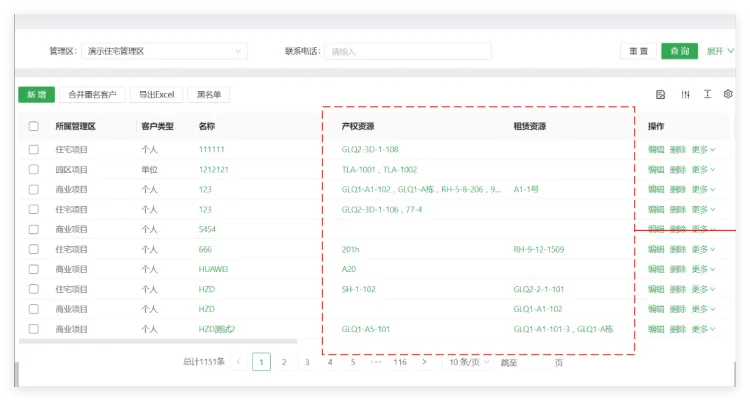
Task: Open rental resource link RH-9-12-1509
Action: [x=539, y=249]
